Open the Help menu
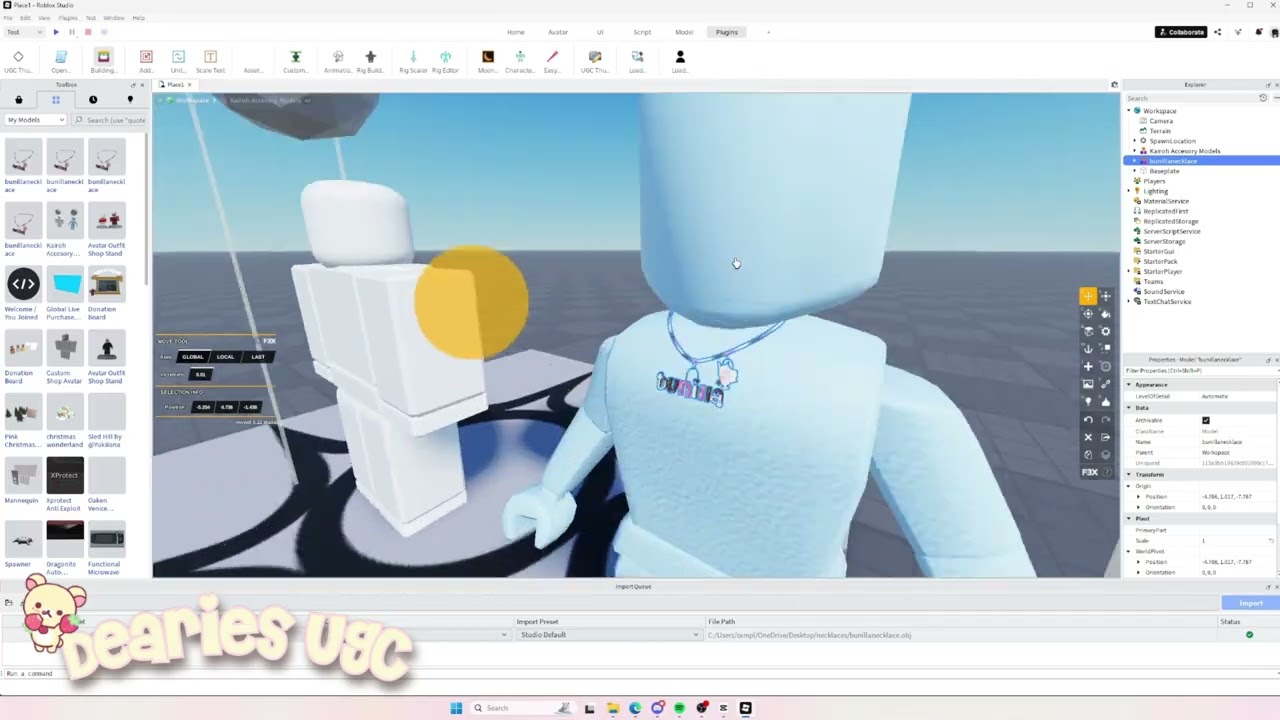 (139, 18)
